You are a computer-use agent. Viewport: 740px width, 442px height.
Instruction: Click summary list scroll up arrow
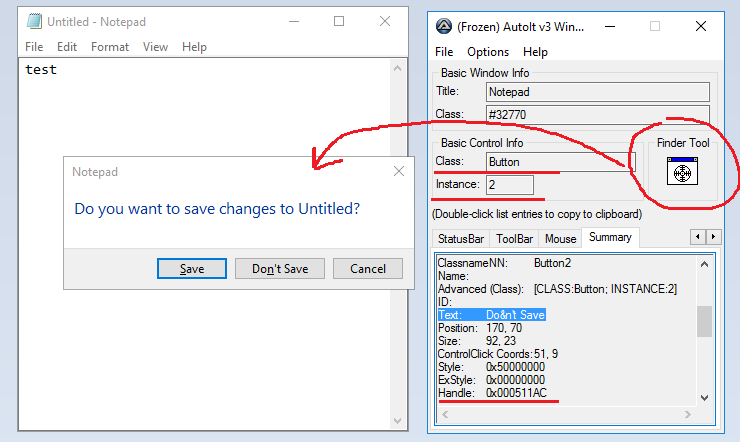(x=704, y=264)
